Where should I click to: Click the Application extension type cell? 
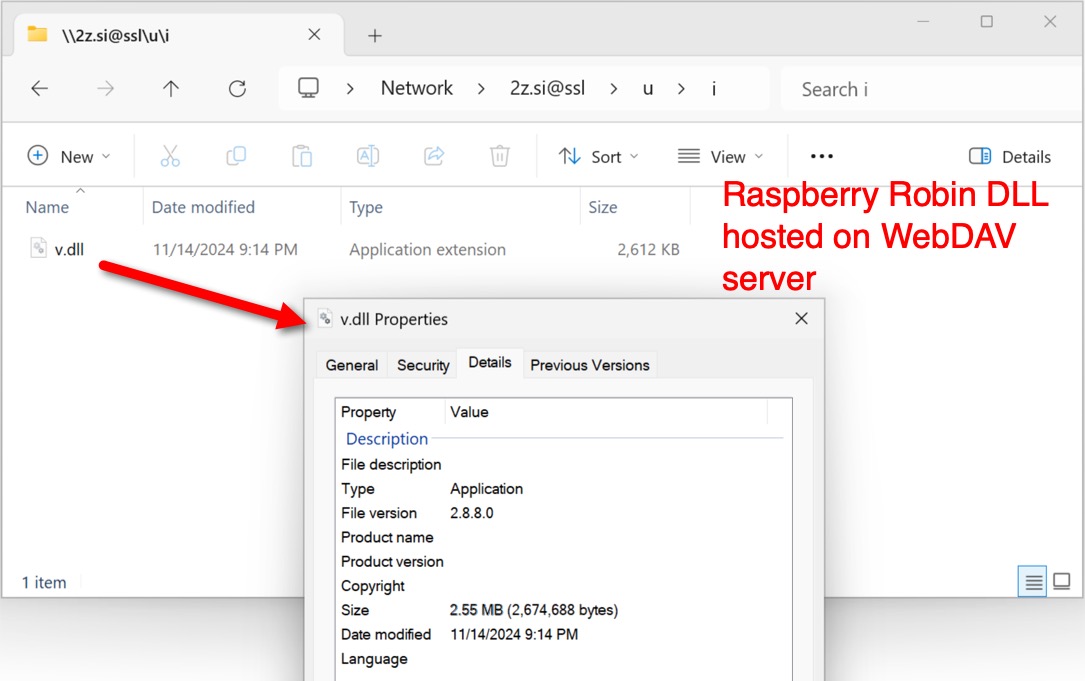[427, 249]
